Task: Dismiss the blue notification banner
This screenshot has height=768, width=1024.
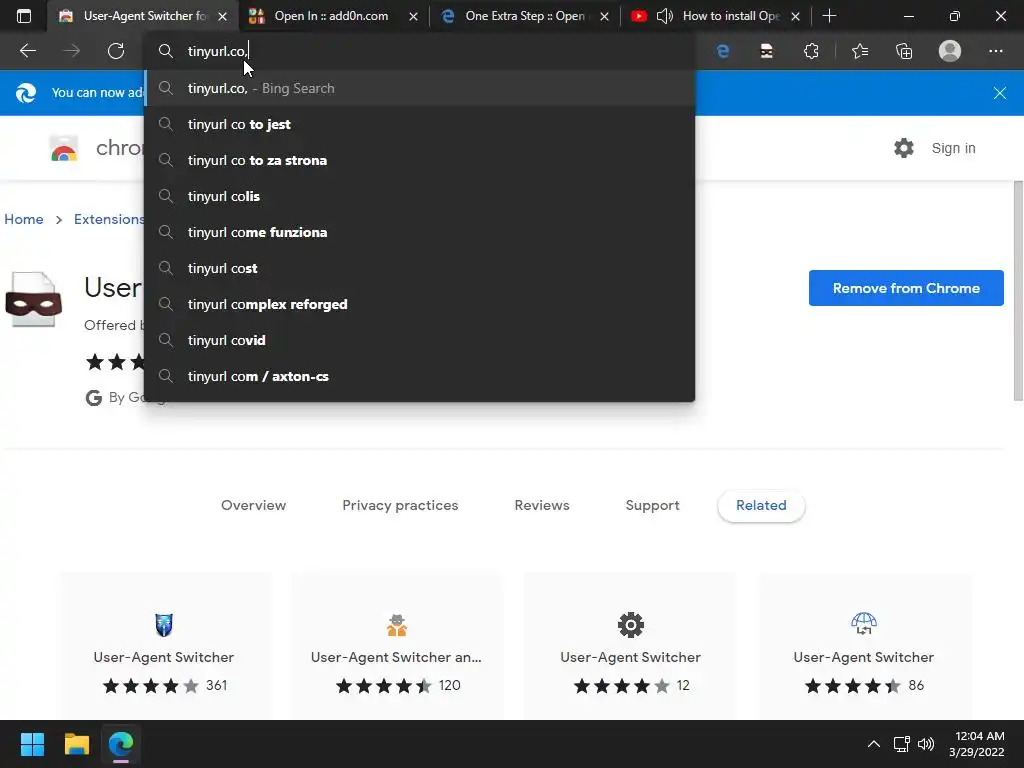Action: click(x=999, y=93)
